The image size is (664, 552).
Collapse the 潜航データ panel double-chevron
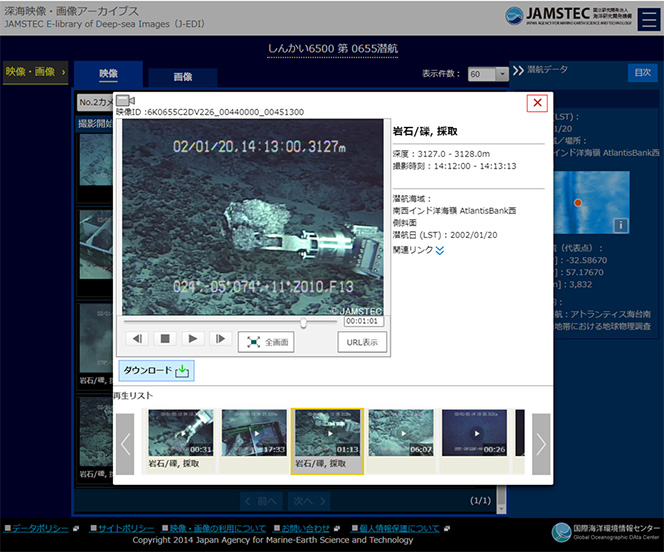pyautogui.click(x=518, y=70)
